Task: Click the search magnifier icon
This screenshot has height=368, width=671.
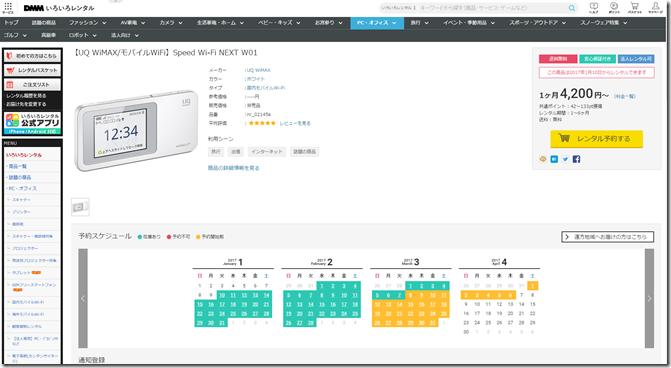Action: click(571, 8)
